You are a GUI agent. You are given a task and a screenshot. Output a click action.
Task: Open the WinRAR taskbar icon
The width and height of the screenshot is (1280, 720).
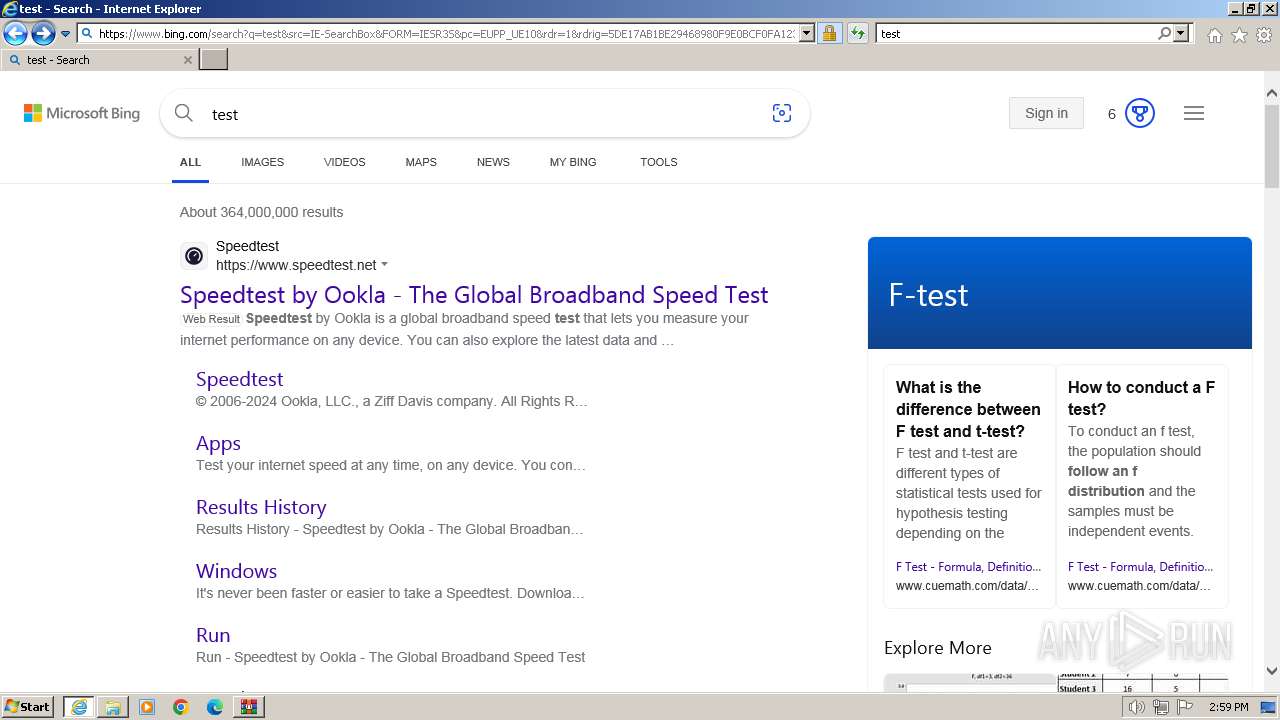[x=249, y=707]
